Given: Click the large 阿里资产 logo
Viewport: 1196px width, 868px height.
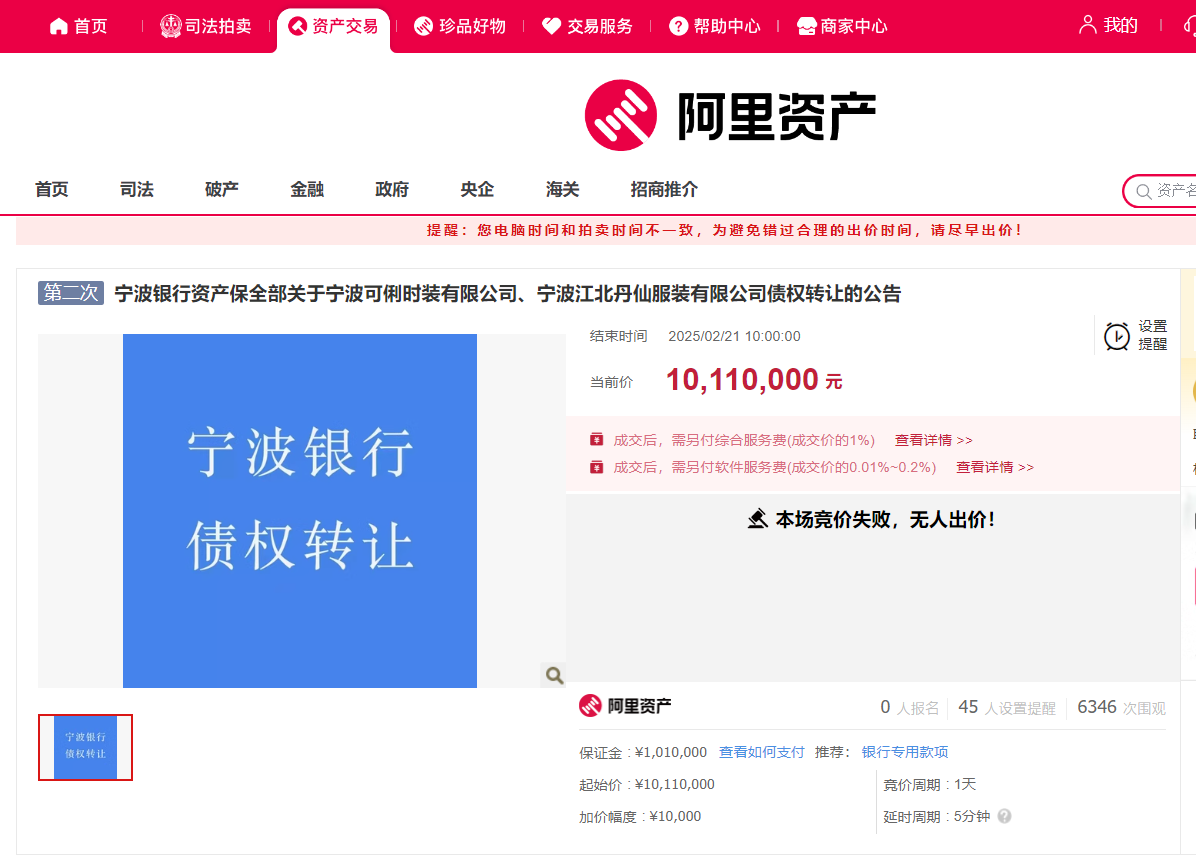Looking at the screenshot, I should point(730,116).
